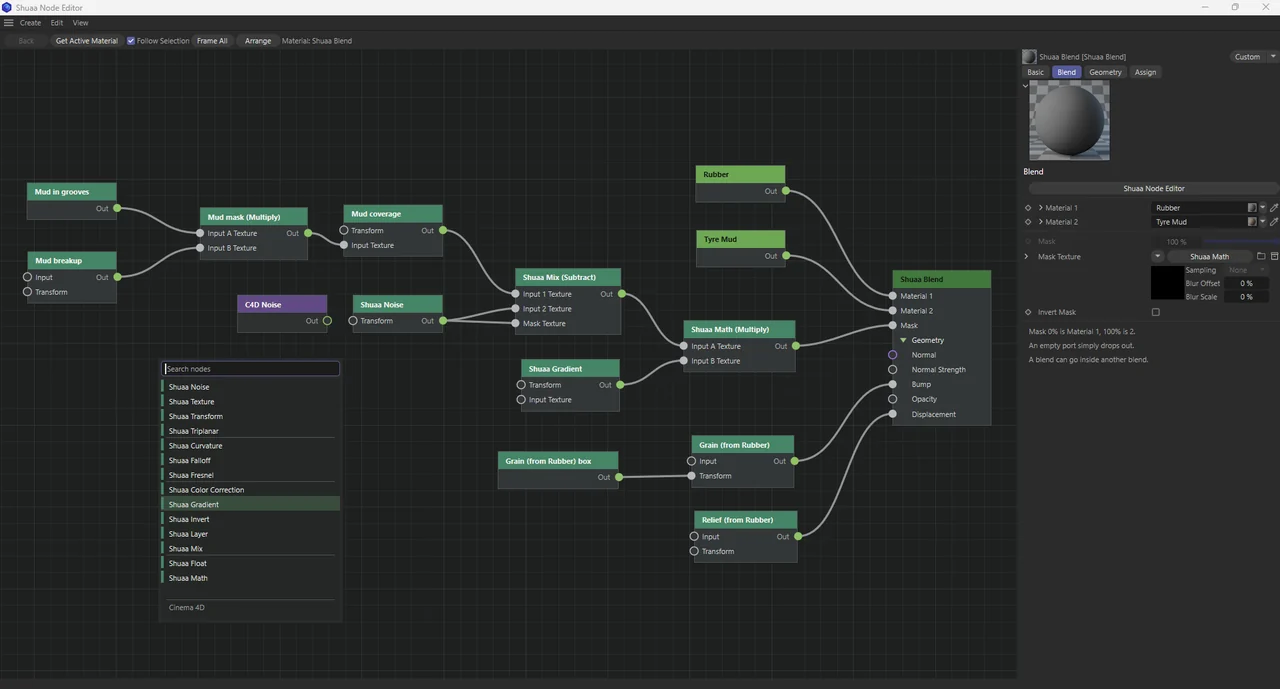Switch to the Geometry tab

1105,72
